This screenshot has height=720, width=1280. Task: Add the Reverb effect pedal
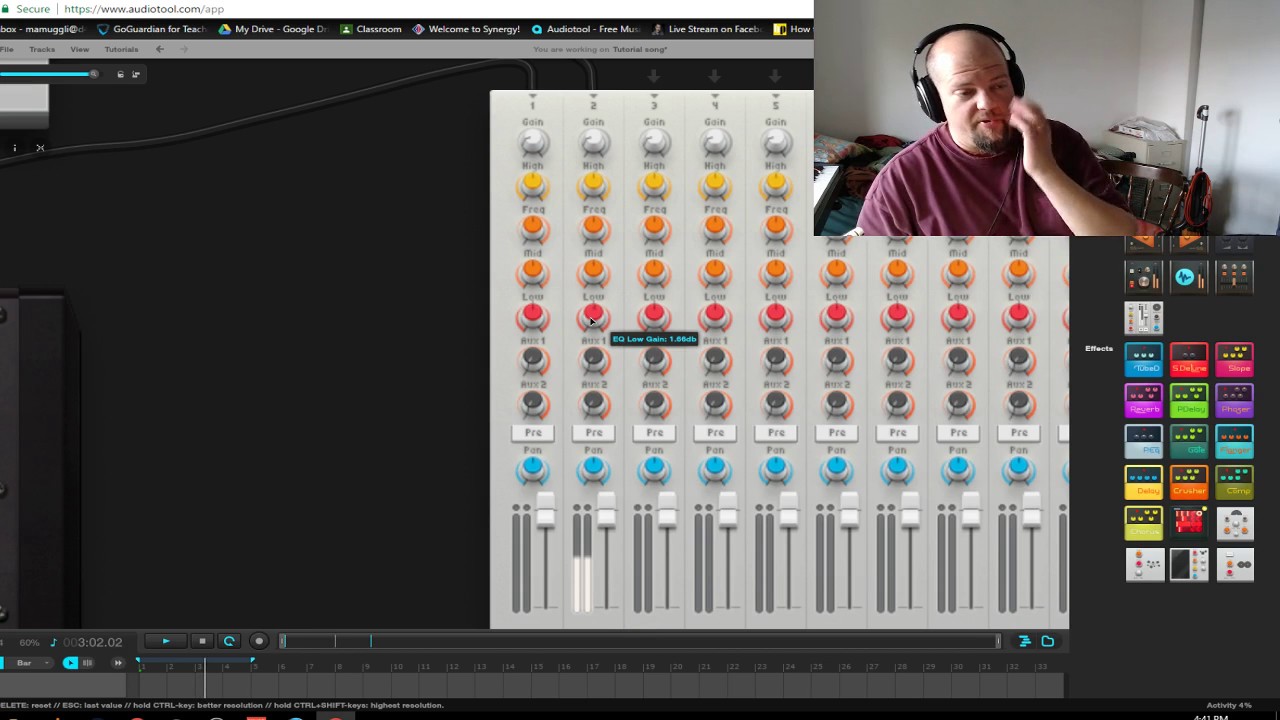click(1144, 400)
